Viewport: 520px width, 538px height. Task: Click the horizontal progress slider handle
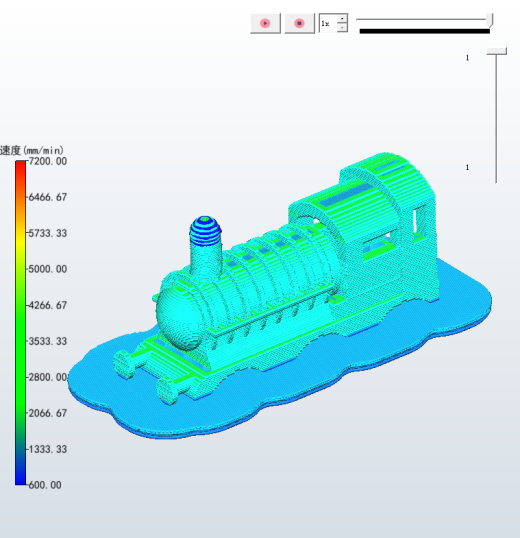490,20
